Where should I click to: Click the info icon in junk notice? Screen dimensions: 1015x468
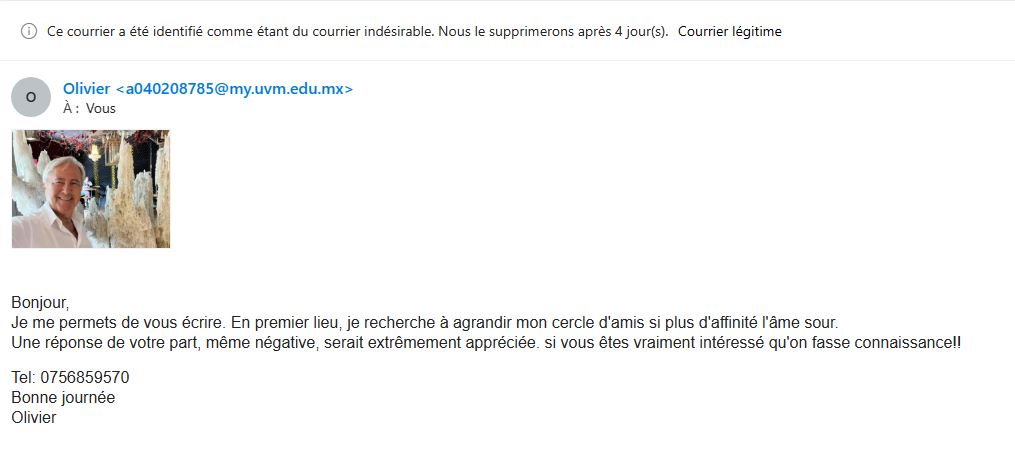click(x=29, y=31)
